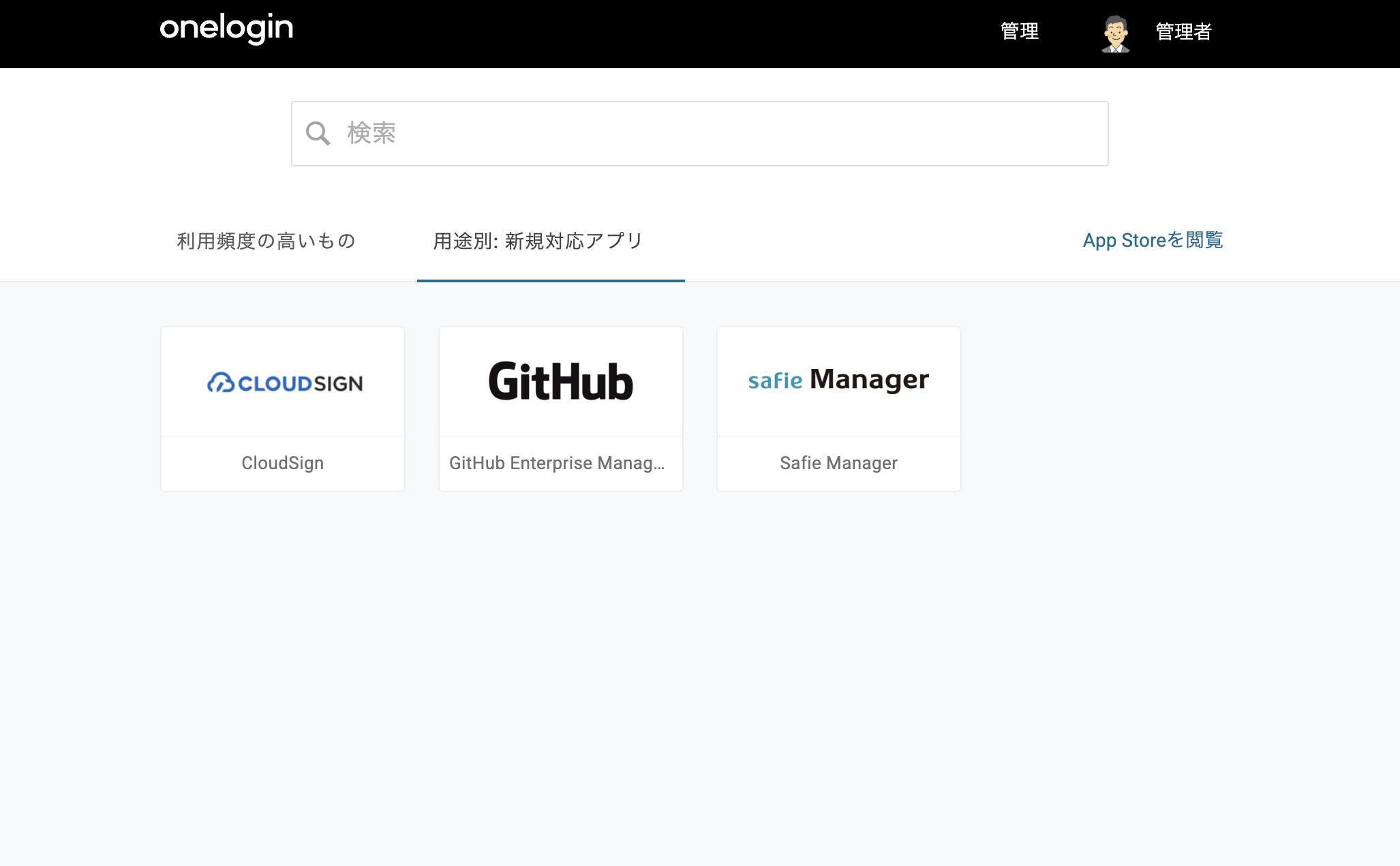Click the GitHub Enterprise Manag... label
Image resolution: width=1400 pixels, height=866 pixels.
click(556, 463)
